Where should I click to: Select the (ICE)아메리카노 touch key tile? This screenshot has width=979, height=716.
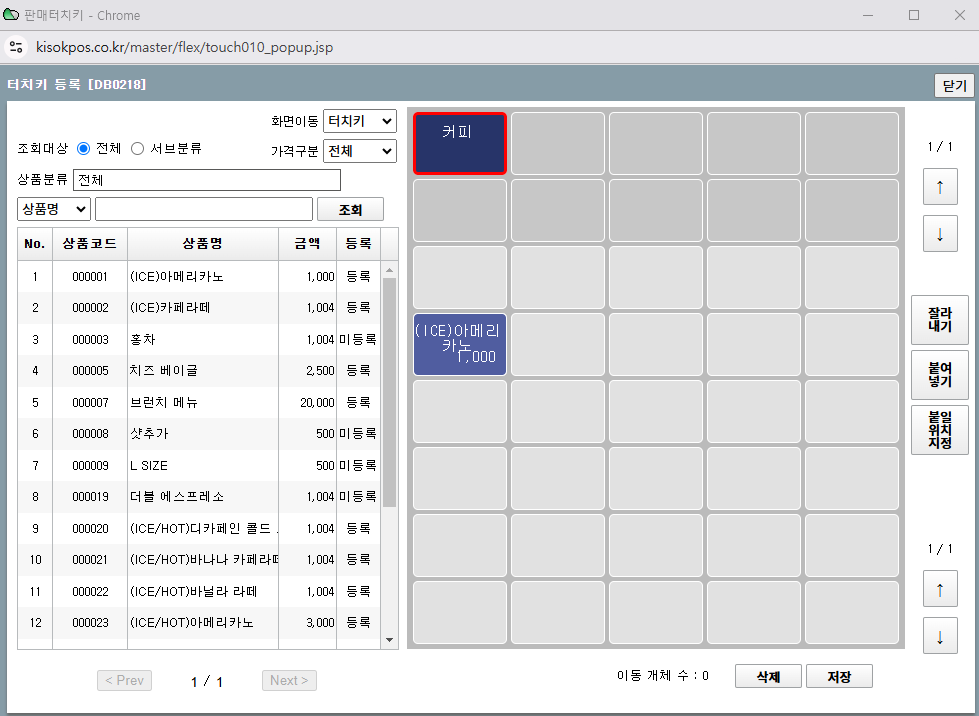(x=459, y=344)
